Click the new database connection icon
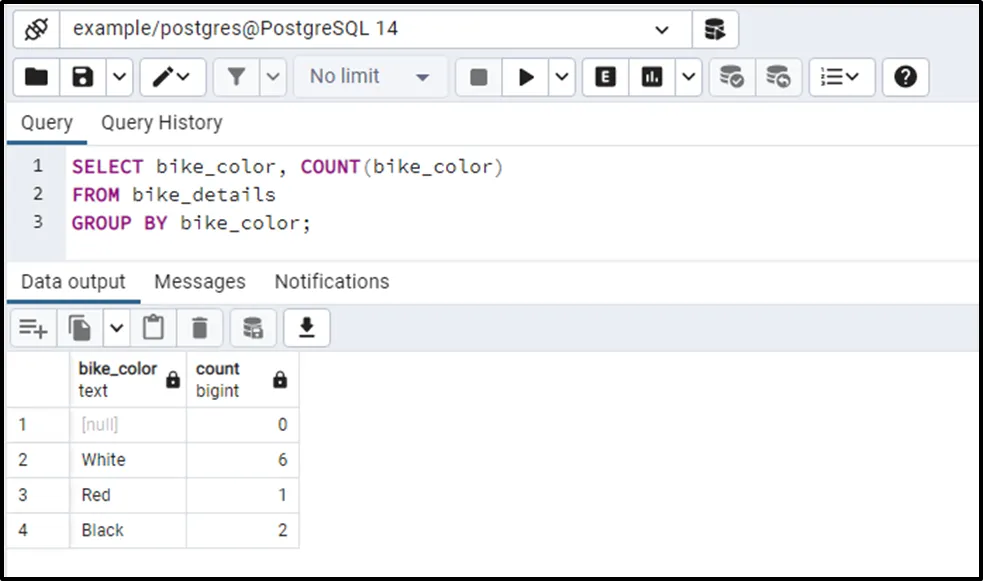 coord(715,30)
